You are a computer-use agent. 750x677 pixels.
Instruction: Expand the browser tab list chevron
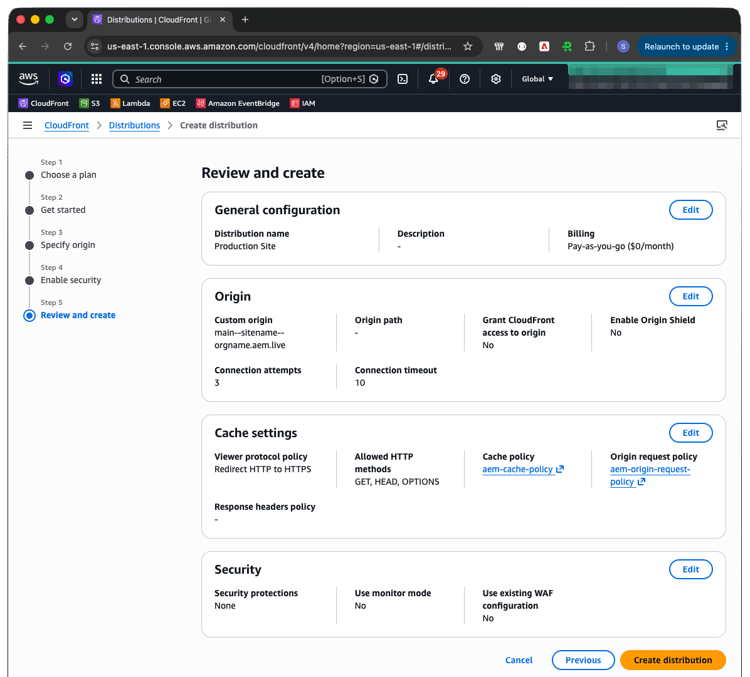click(x=74, y=20)
